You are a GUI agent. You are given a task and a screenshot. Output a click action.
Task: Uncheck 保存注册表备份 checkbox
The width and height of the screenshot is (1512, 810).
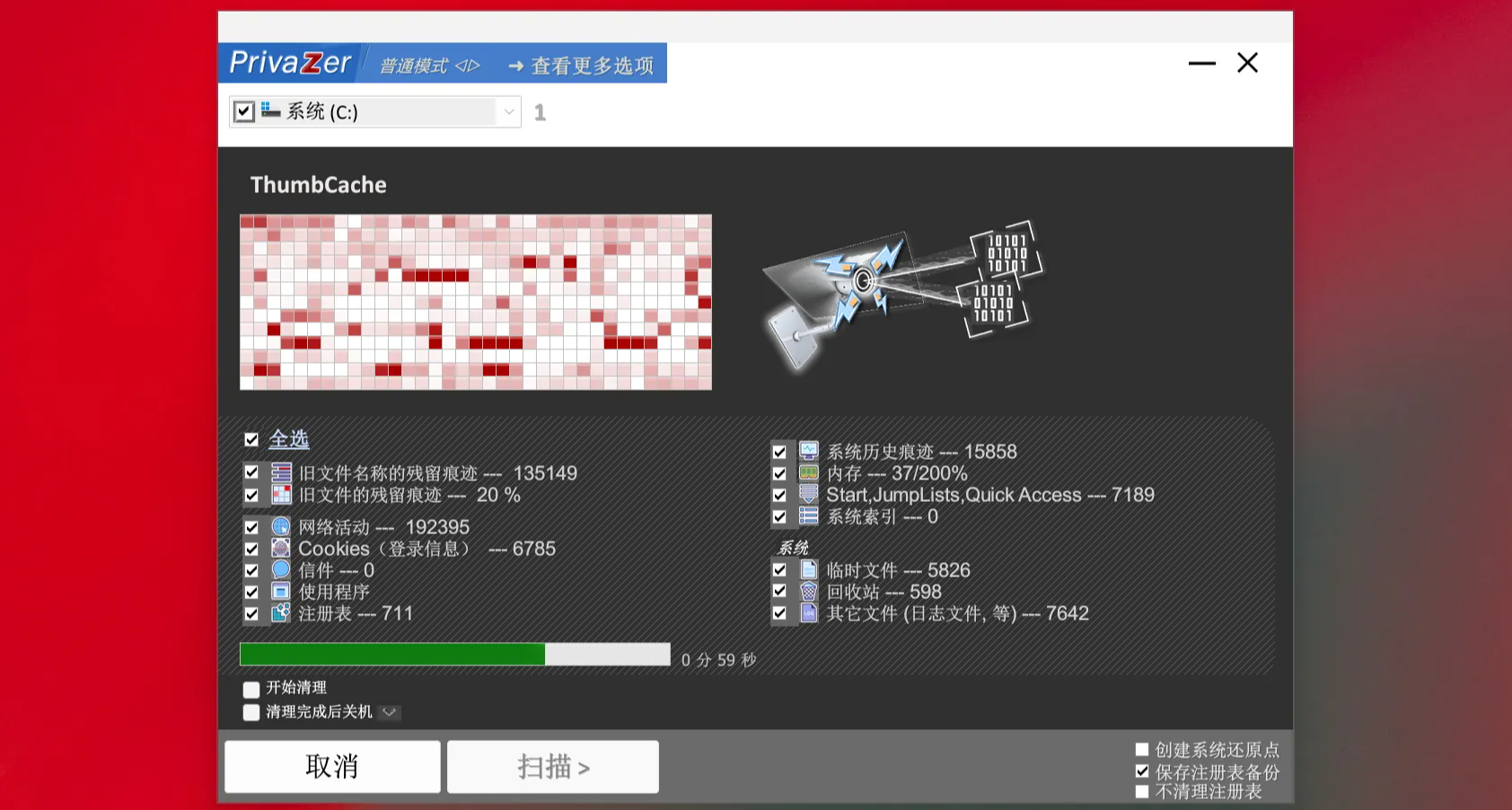click(1142, 770)
